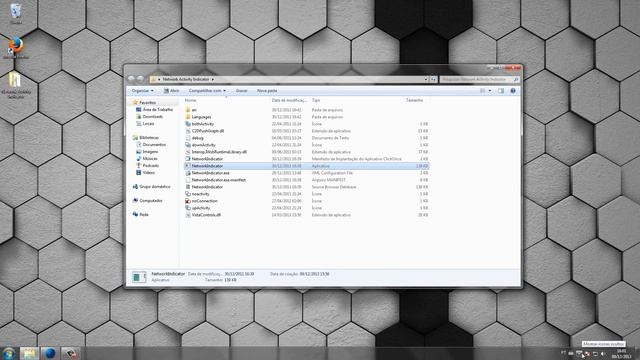Open the volume speaker icon in the tray
This screenshot has height=360, width=640.
(604, 353)
